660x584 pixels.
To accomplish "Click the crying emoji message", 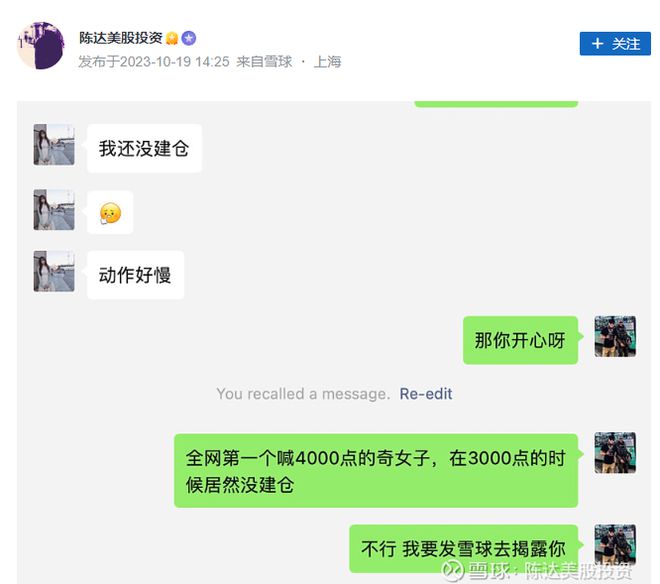I will [x=110, y=213].
